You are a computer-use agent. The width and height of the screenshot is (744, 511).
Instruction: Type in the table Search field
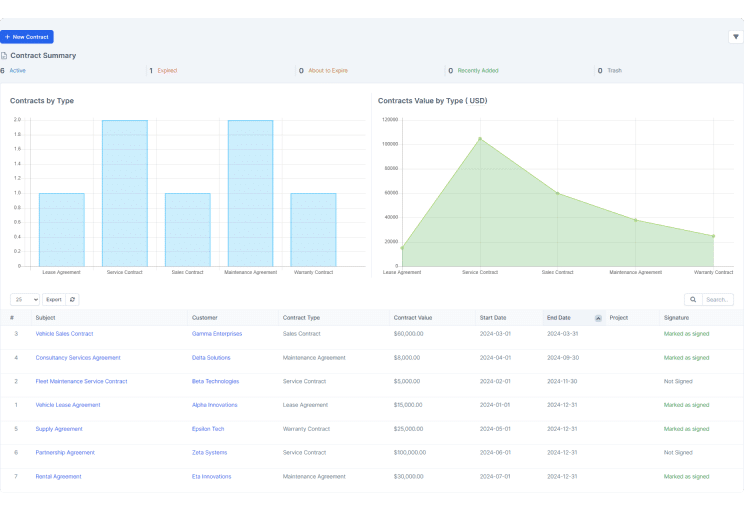[717, 299]
